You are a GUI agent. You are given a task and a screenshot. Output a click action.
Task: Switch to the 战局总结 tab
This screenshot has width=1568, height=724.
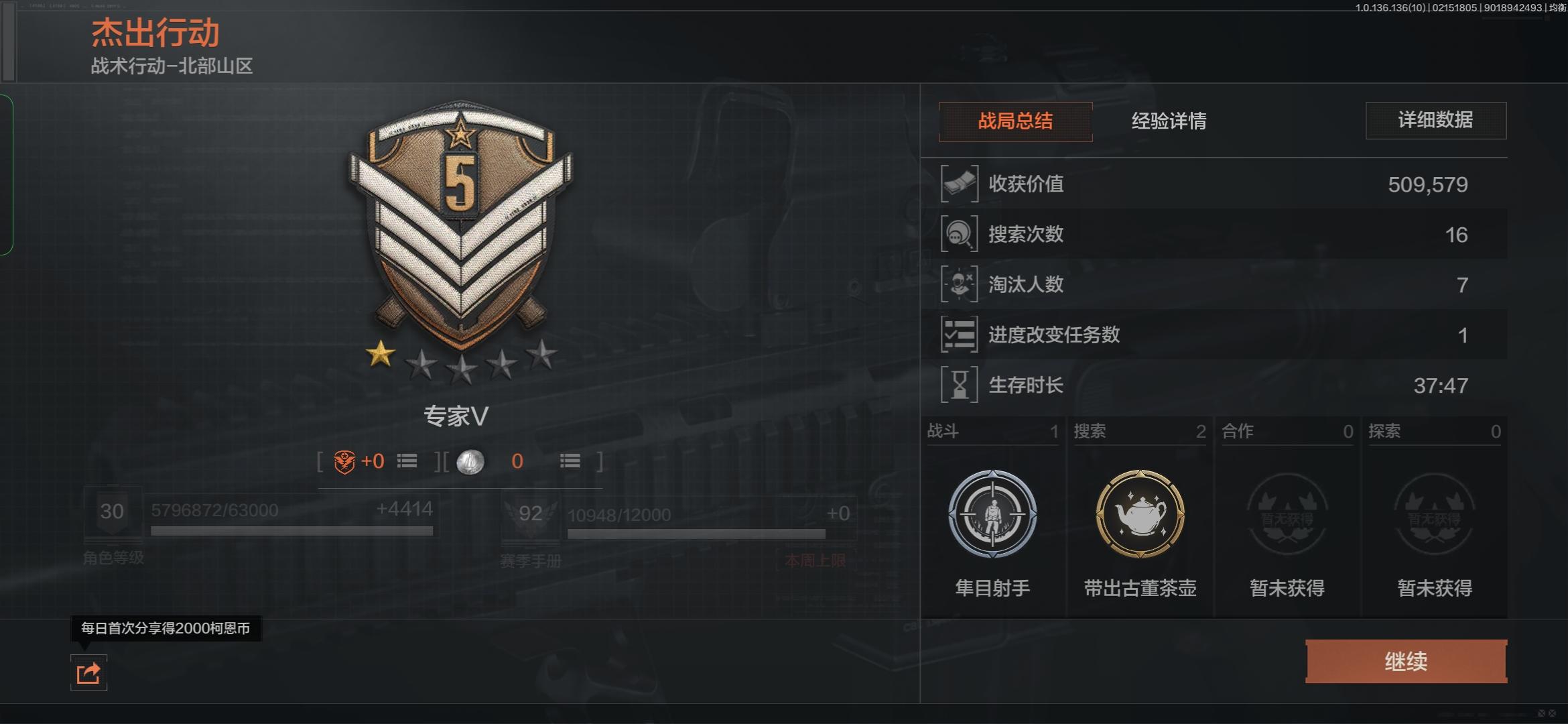click(x=1015, y=121)
